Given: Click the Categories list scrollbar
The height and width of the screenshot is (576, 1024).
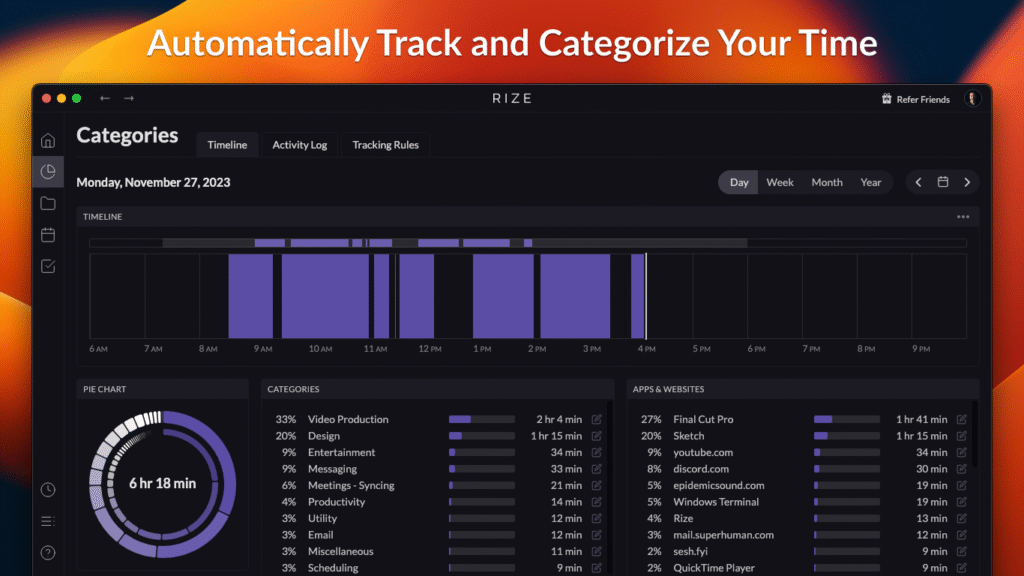Looking at the screenshot, I should [x=610, y=487].
